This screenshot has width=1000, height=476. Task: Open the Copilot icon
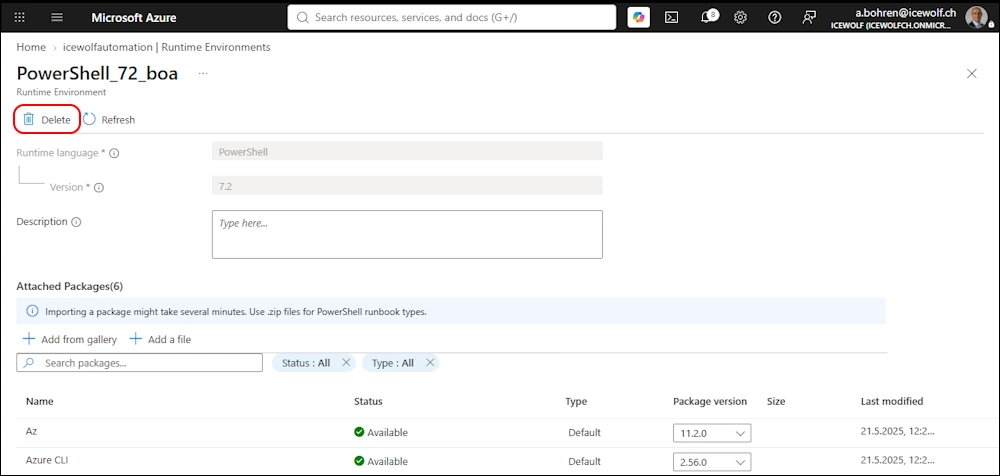tap(638, 17)
